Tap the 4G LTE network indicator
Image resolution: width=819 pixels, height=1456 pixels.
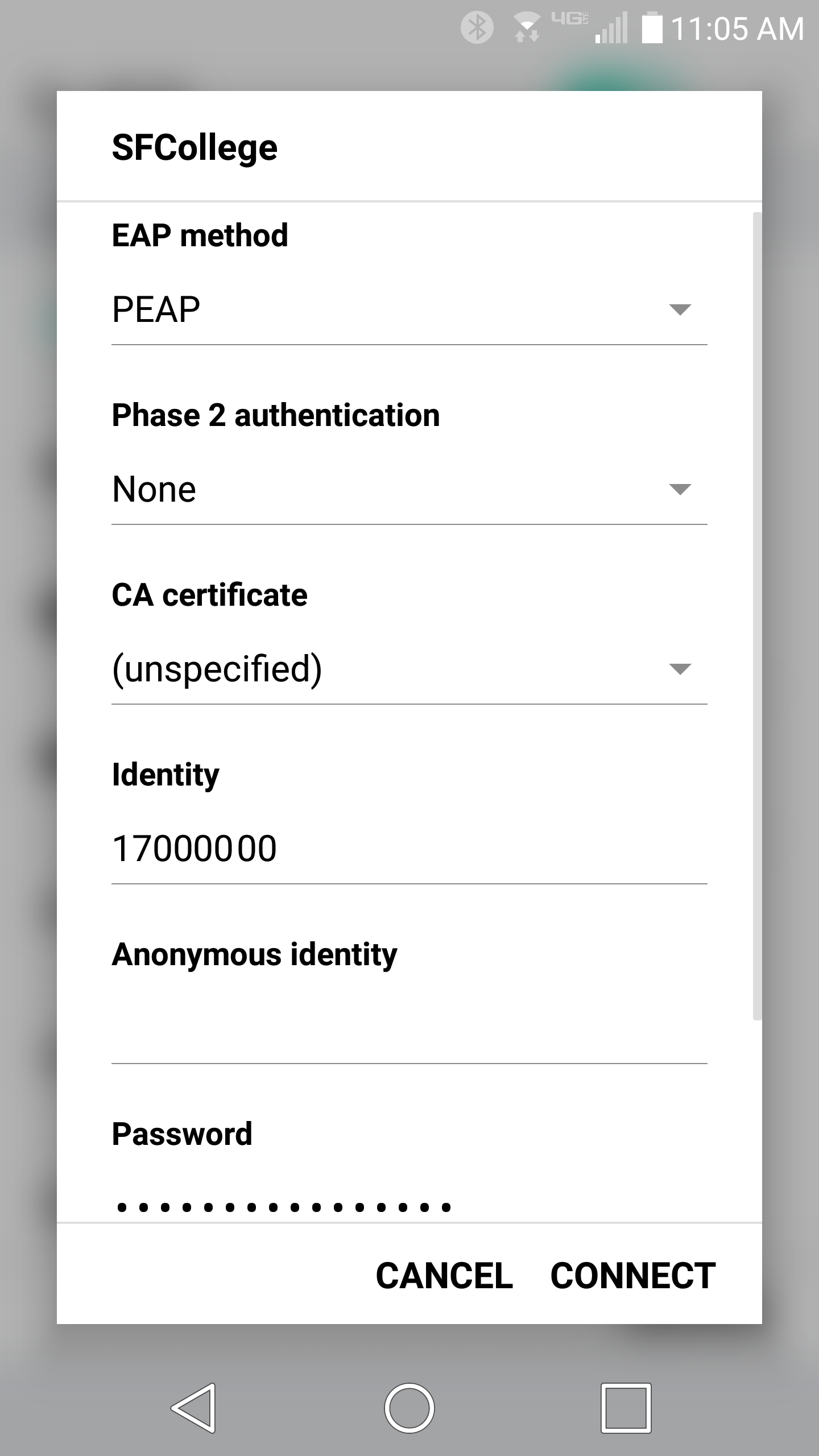coord(569,19)
